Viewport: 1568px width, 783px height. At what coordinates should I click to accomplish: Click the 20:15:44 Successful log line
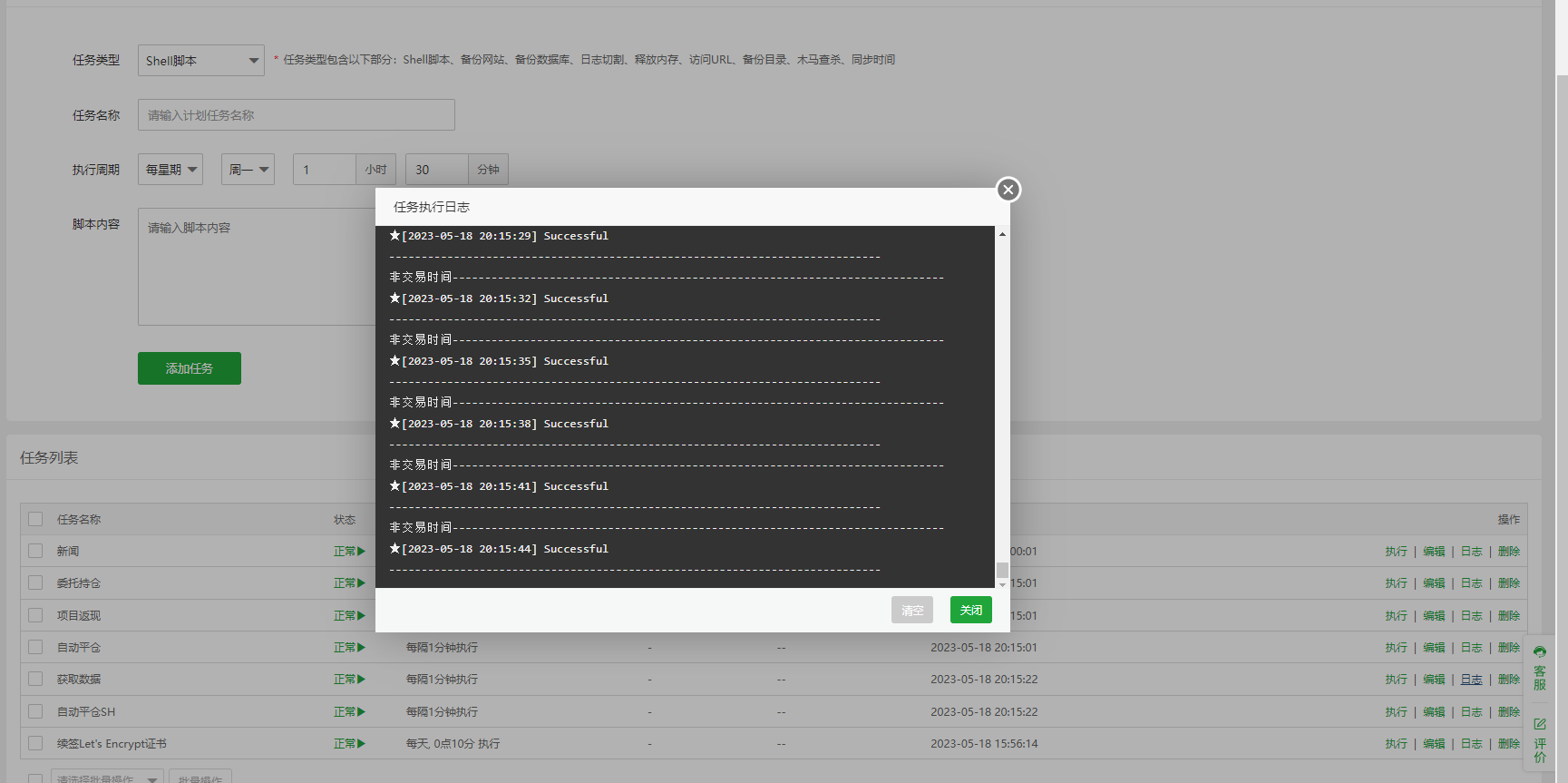499,549
